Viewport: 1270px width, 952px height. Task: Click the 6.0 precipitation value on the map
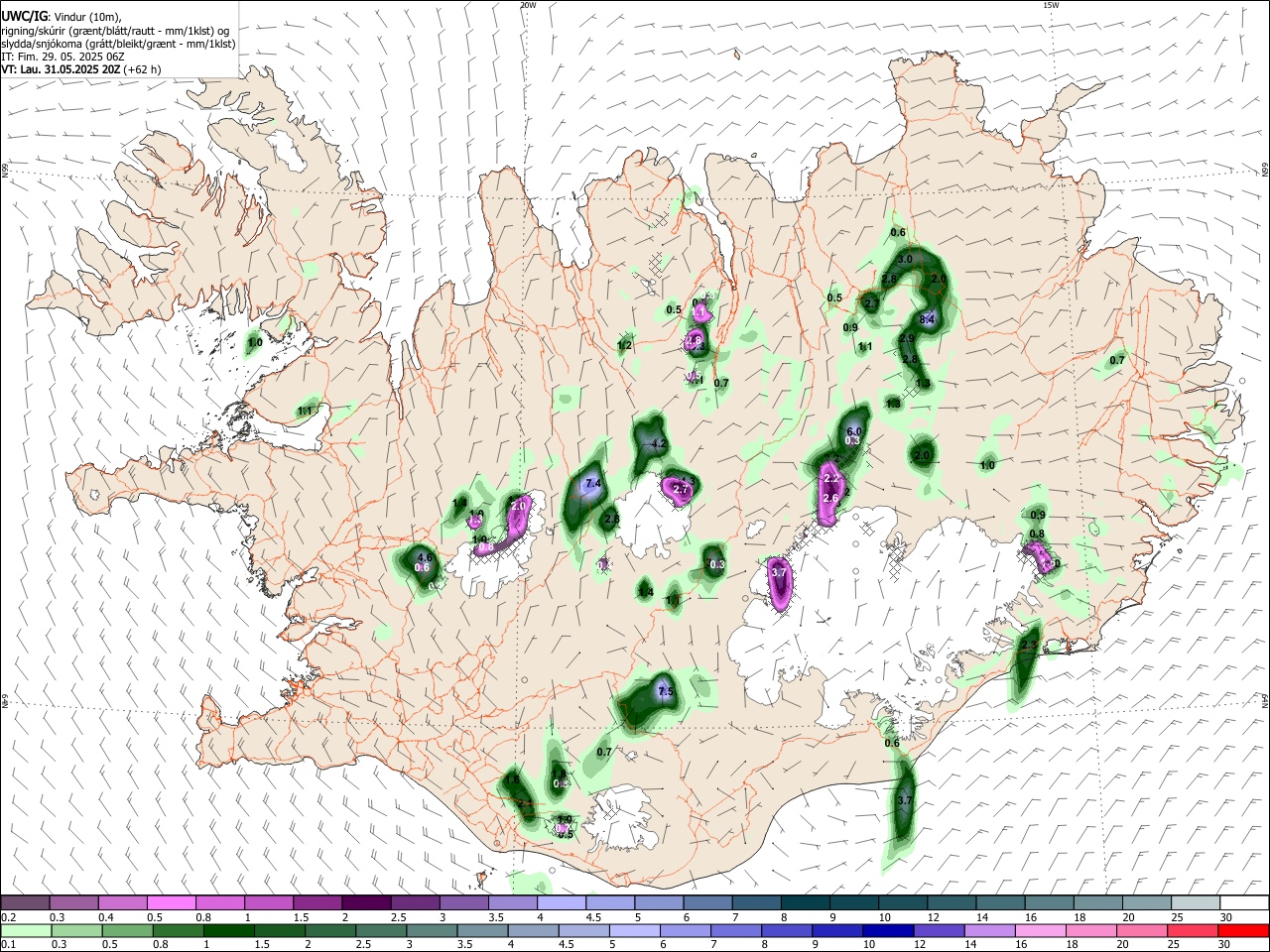coord(852,432)
